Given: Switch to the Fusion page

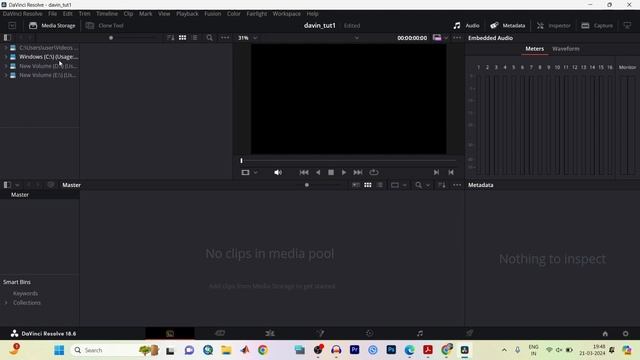Looking at the screenshot, I should click(x=320, y=333).
